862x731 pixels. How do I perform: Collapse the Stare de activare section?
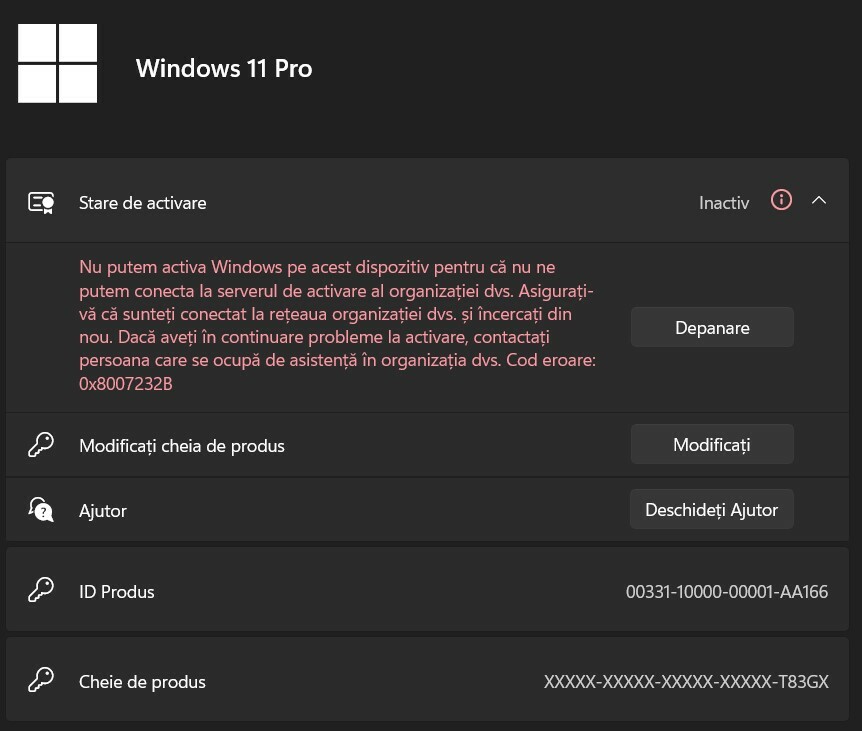819,201
